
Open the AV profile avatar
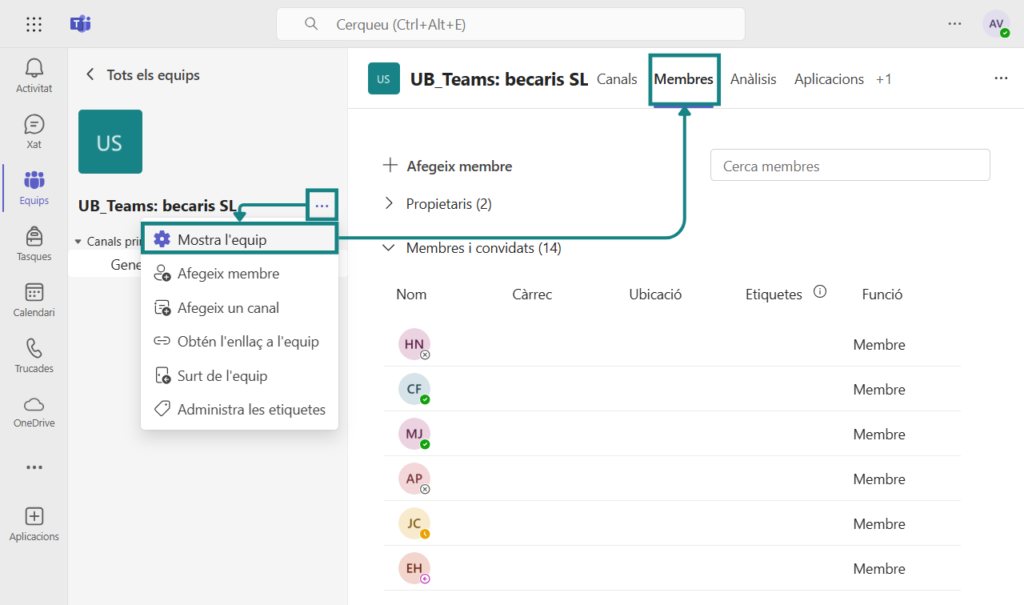point(995,24)
